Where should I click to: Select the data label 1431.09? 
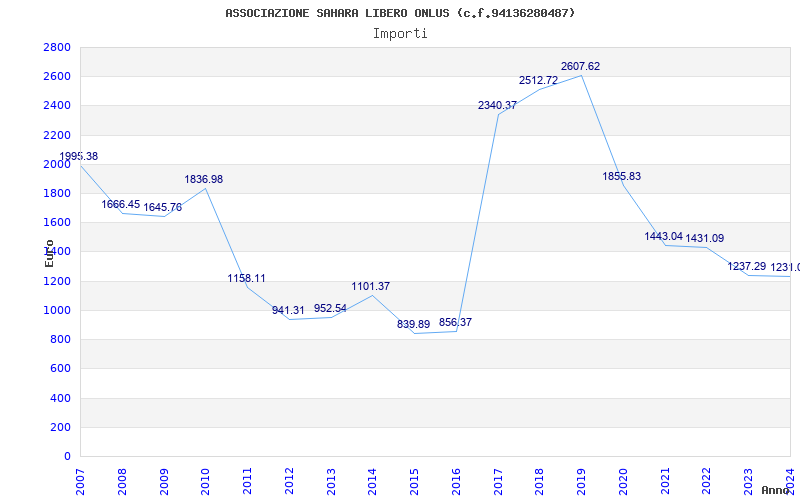pos(705,238)
